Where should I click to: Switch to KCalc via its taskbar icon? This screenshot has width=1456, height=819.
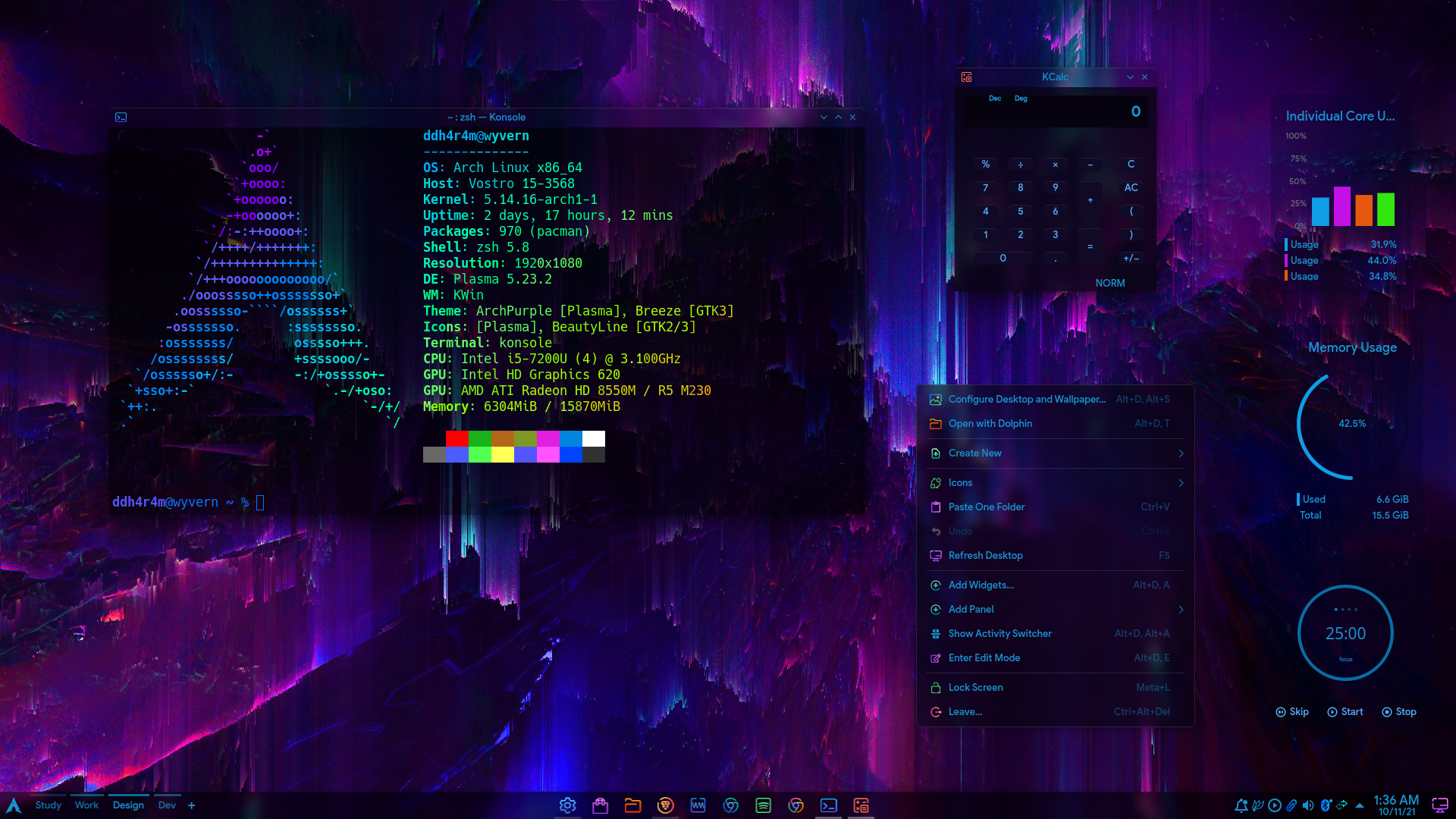[861, 805]
